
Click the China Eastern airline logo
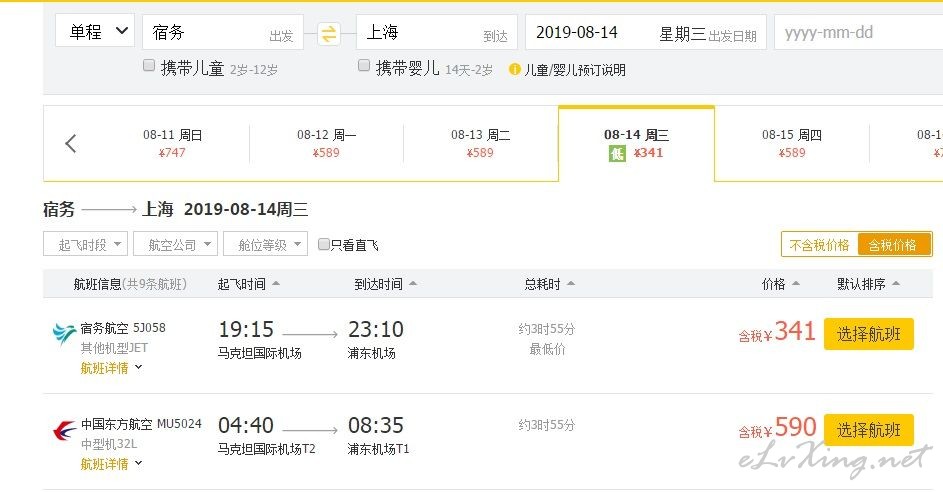pyautogui.click(x=64, y=429)
